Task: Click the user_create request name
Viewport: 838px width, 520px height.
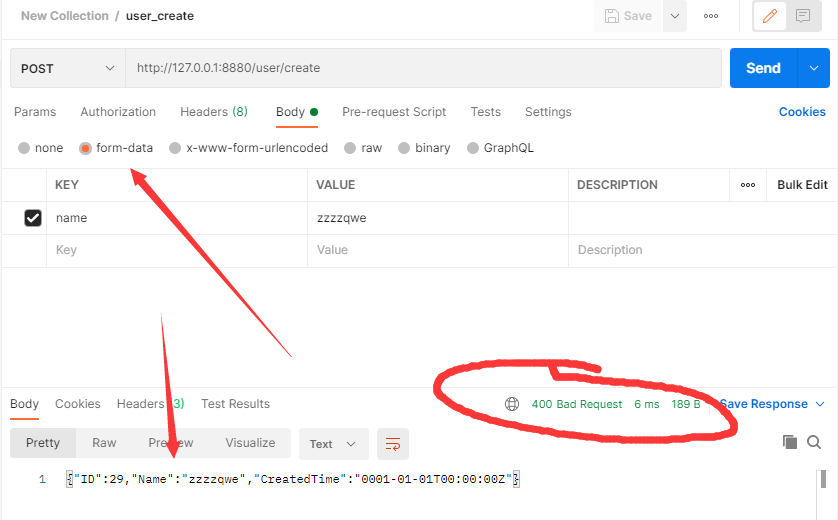Action: tap(160, 16)
